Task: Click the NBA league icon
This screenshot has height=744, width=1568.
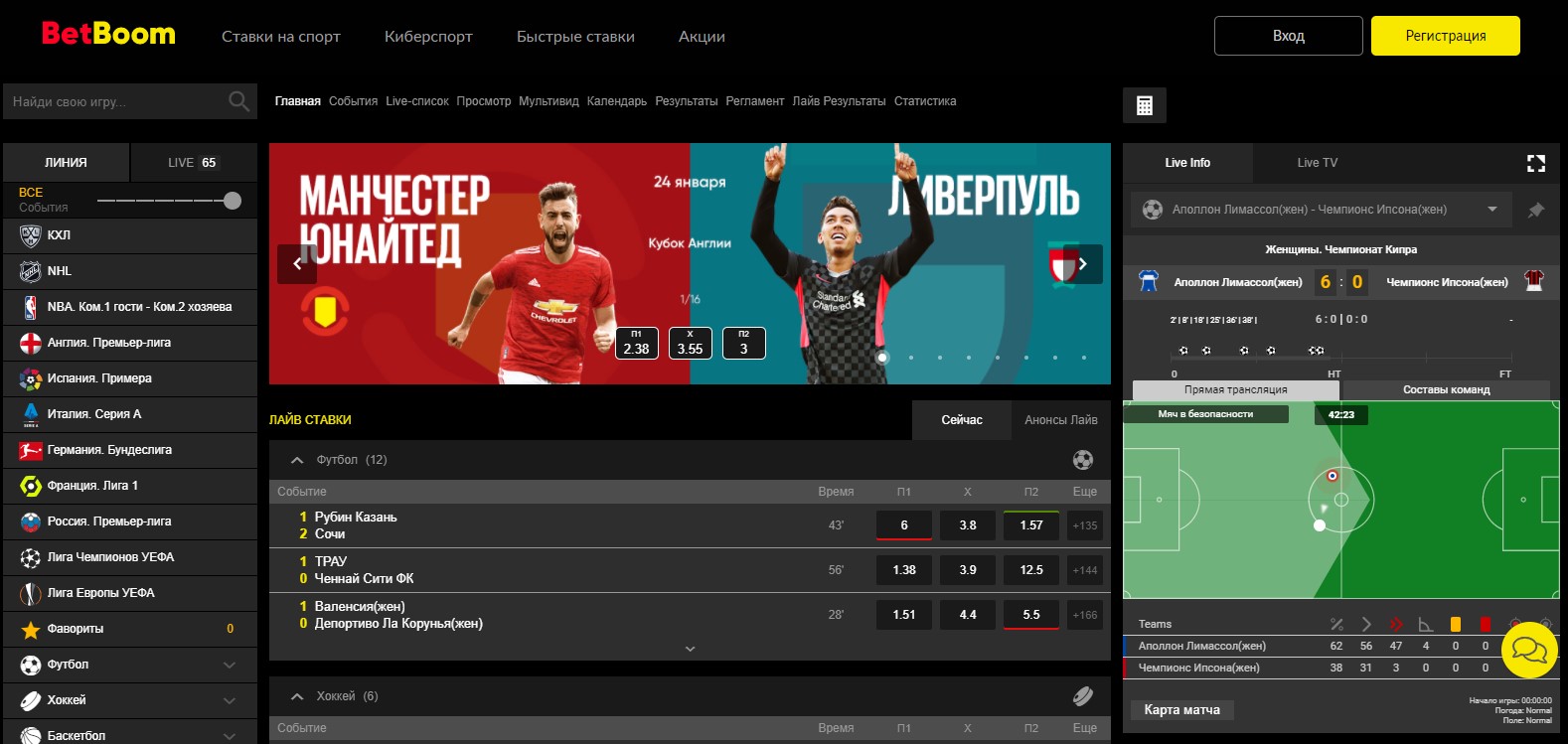Action: click(31, 307)
